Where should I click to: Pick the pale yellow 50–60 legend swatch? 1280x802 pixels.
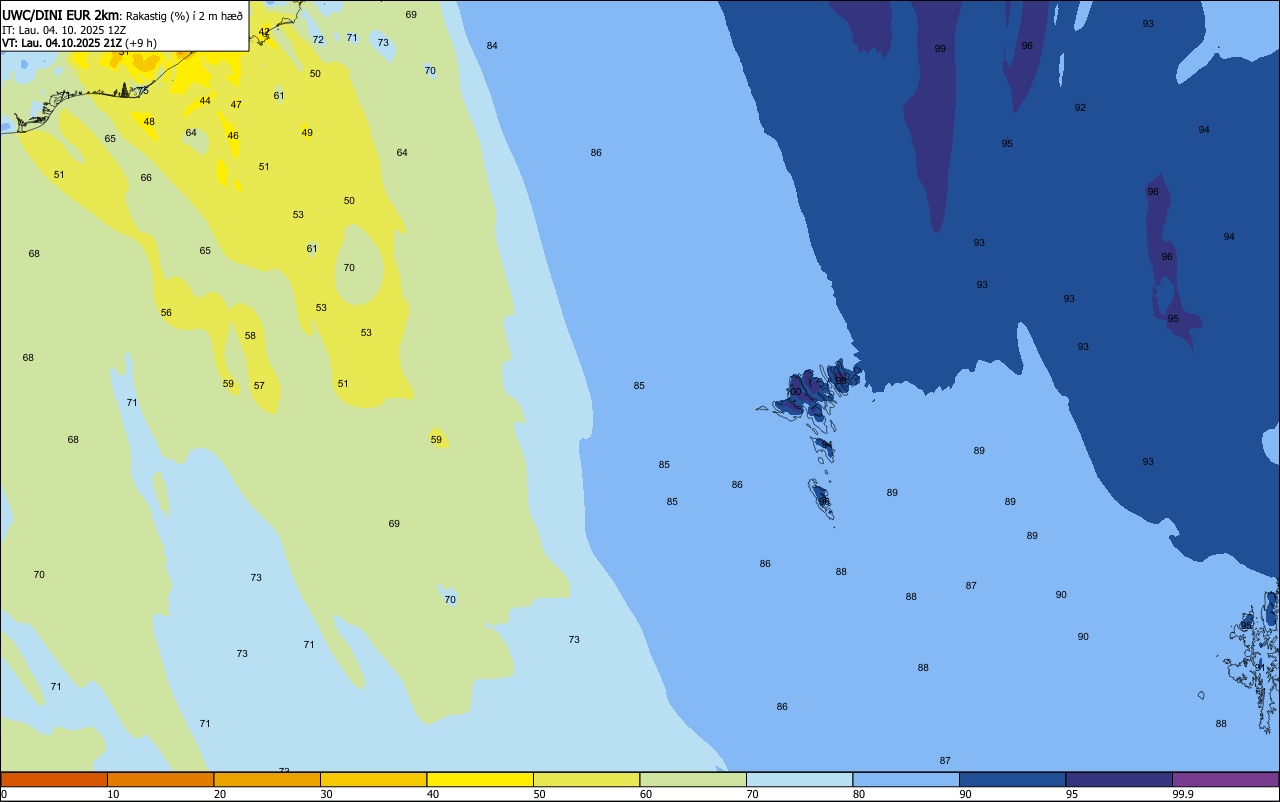(x=586, y=779)
